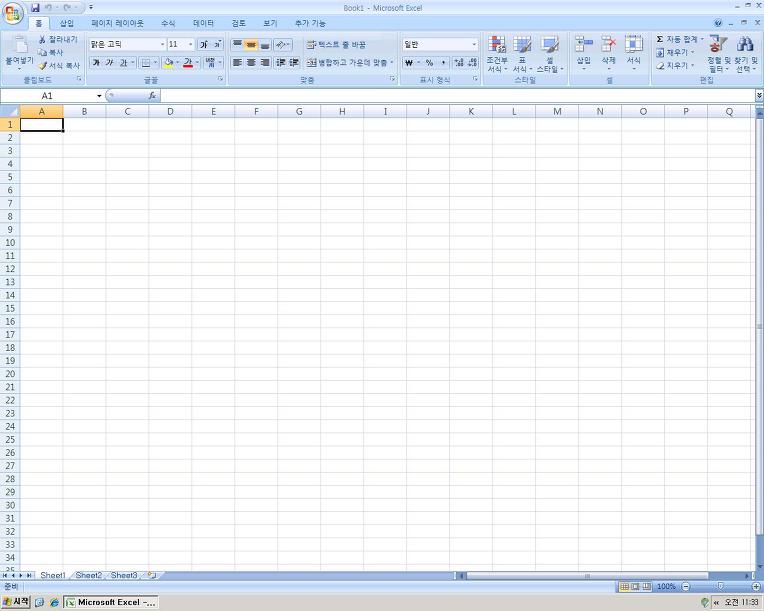Toggle underline (underlined 가) formatting
This screenshot has height=611, width=764.
pos(123,63)
